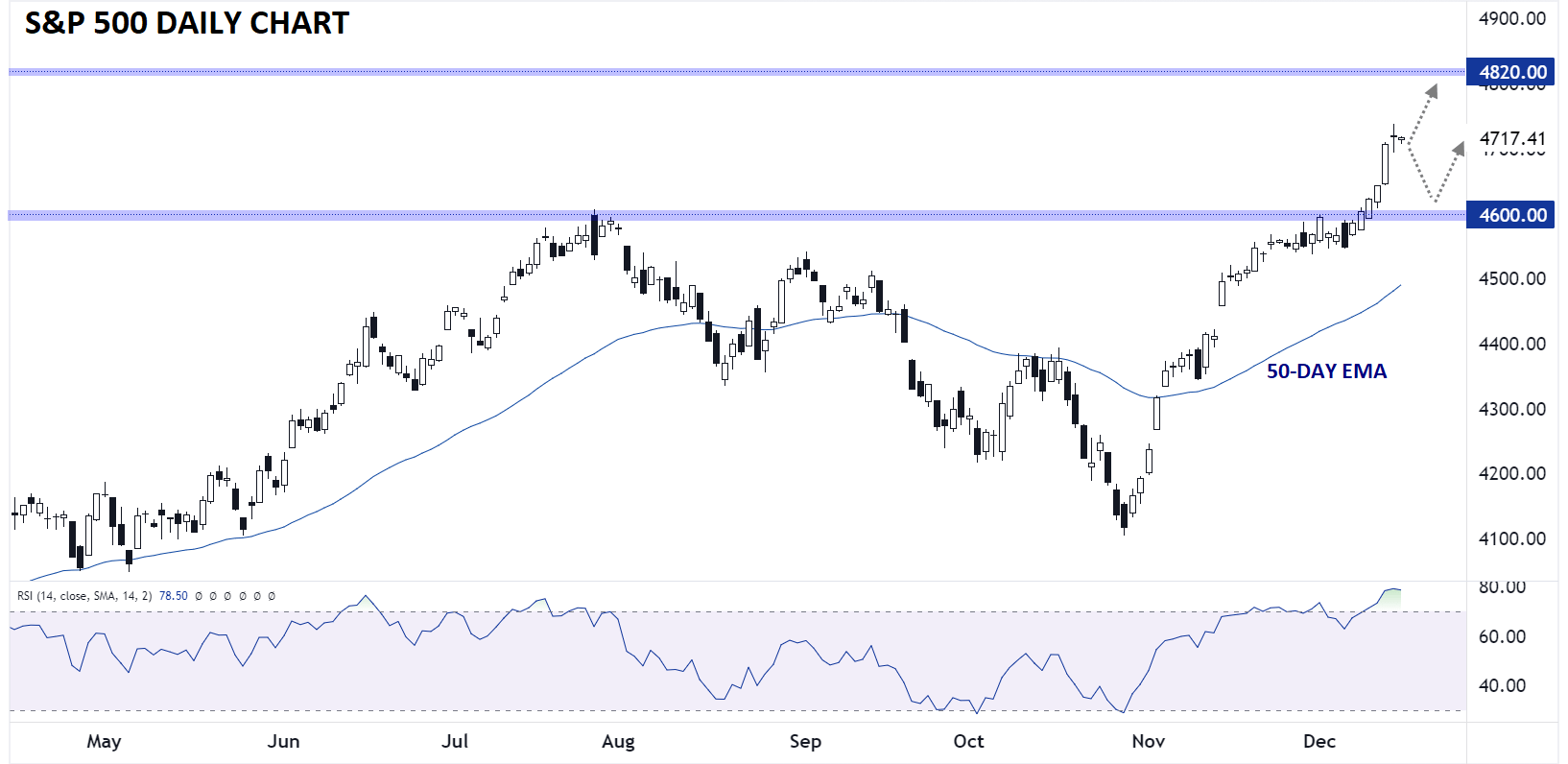Click the 4300.00 price axis label
The width and height of the screenshot is (1568, 764).
pyautogui.click(x=1512, y=409)
